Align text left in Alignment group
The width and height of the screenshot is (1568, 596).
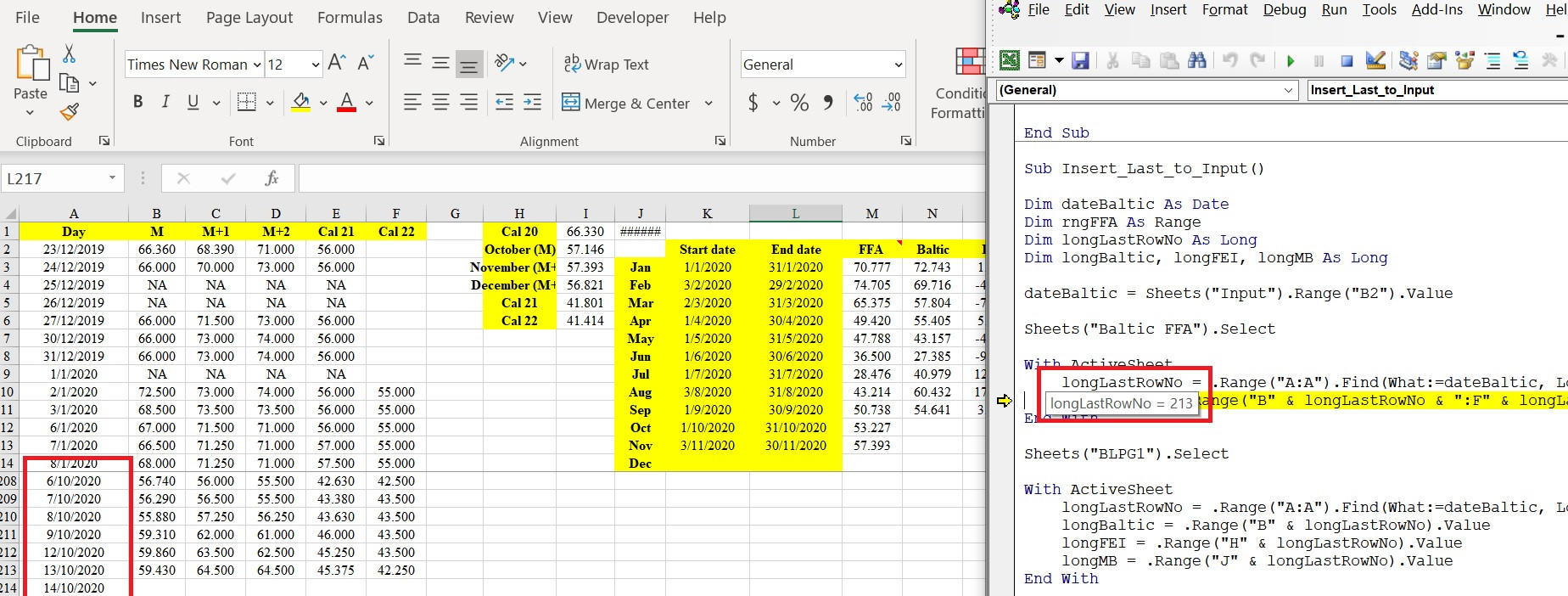tap(412, 103)
